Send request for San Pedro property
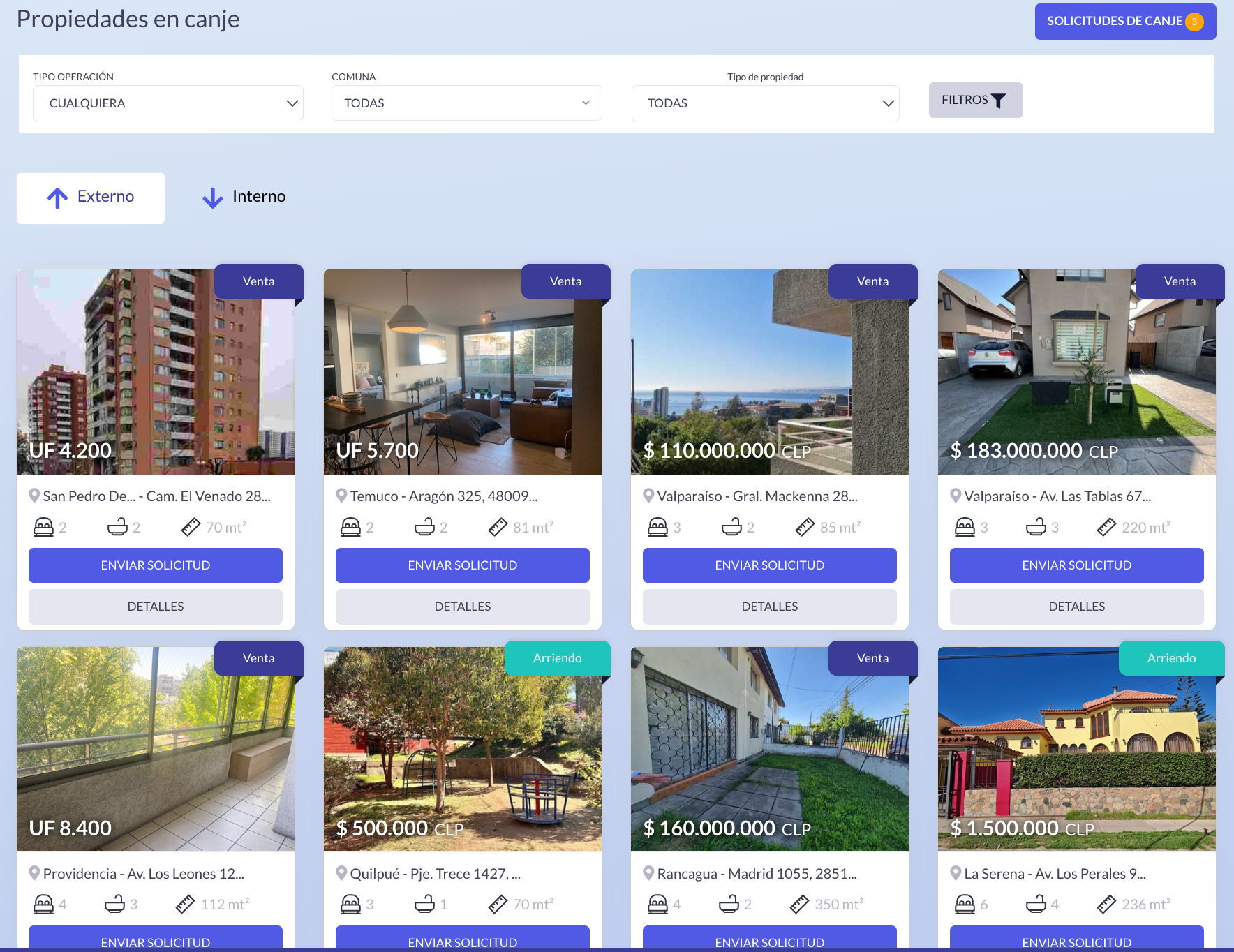 [156, 565]
